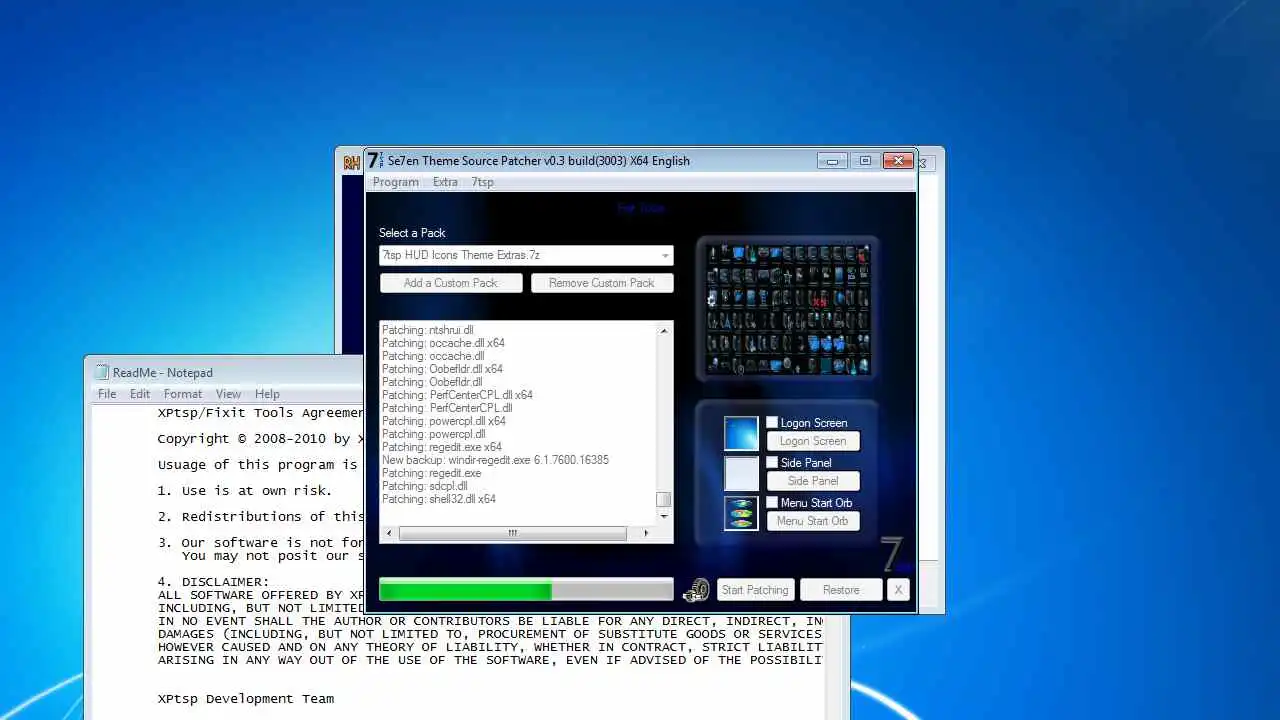The image size is (1280, 720).
Task: Click 'XPtsp Development Team' in Notepad
Action: 246,698
